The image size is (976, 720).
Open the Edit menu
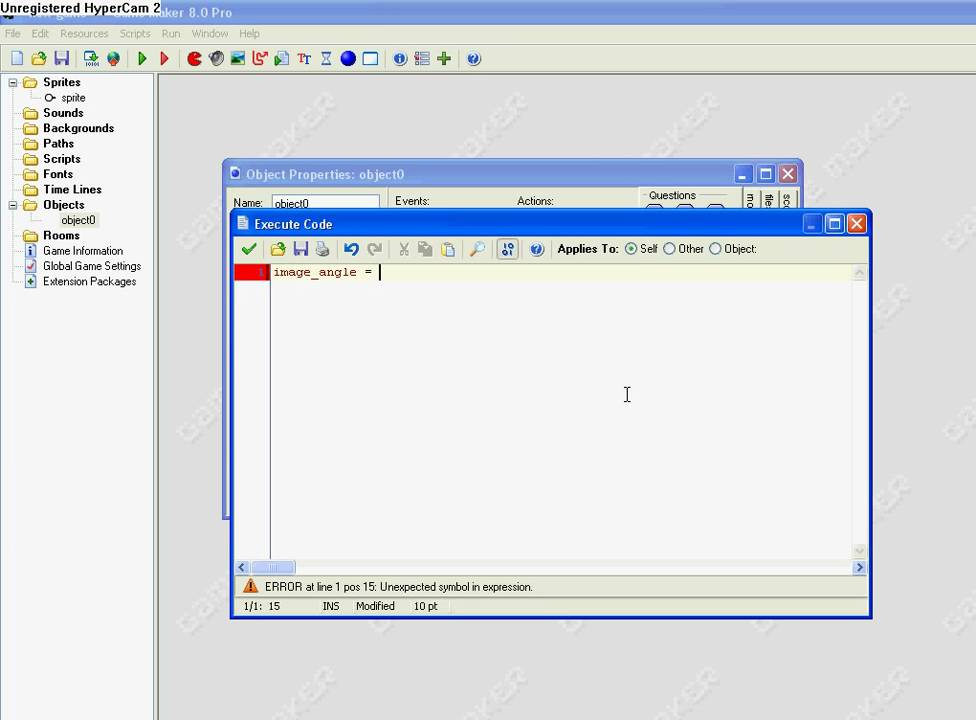40,34
